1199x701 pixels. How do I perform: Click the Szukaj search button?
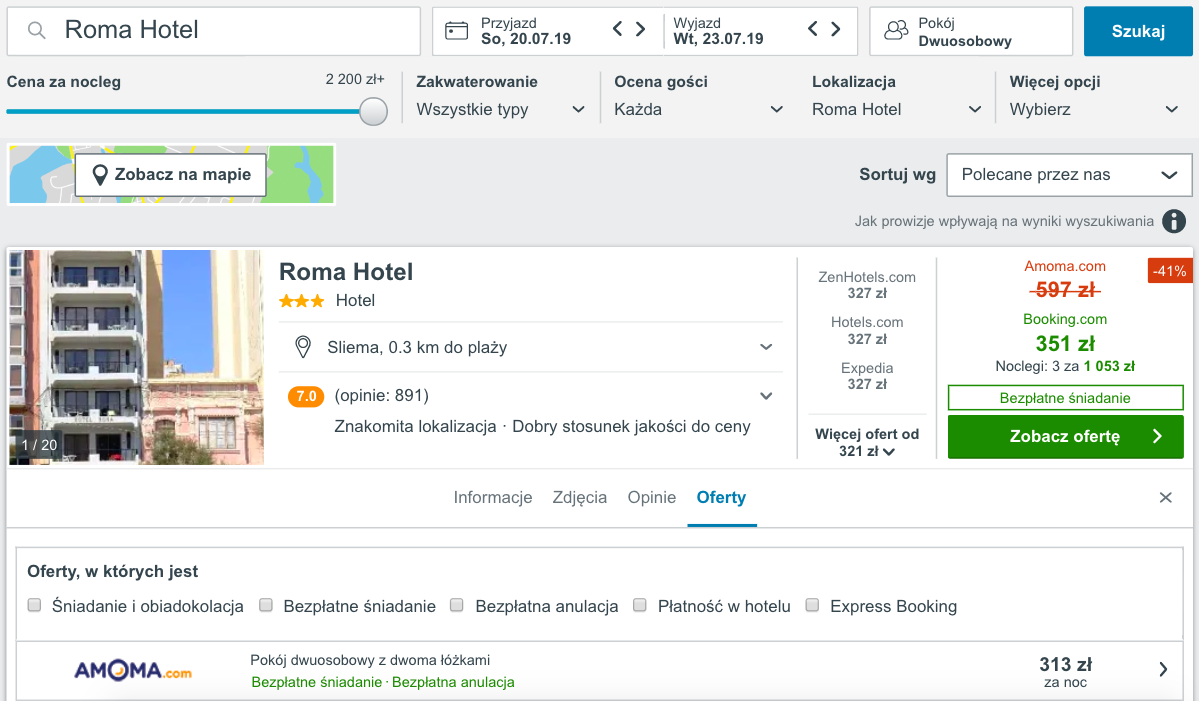click(x=1138, y=31)
